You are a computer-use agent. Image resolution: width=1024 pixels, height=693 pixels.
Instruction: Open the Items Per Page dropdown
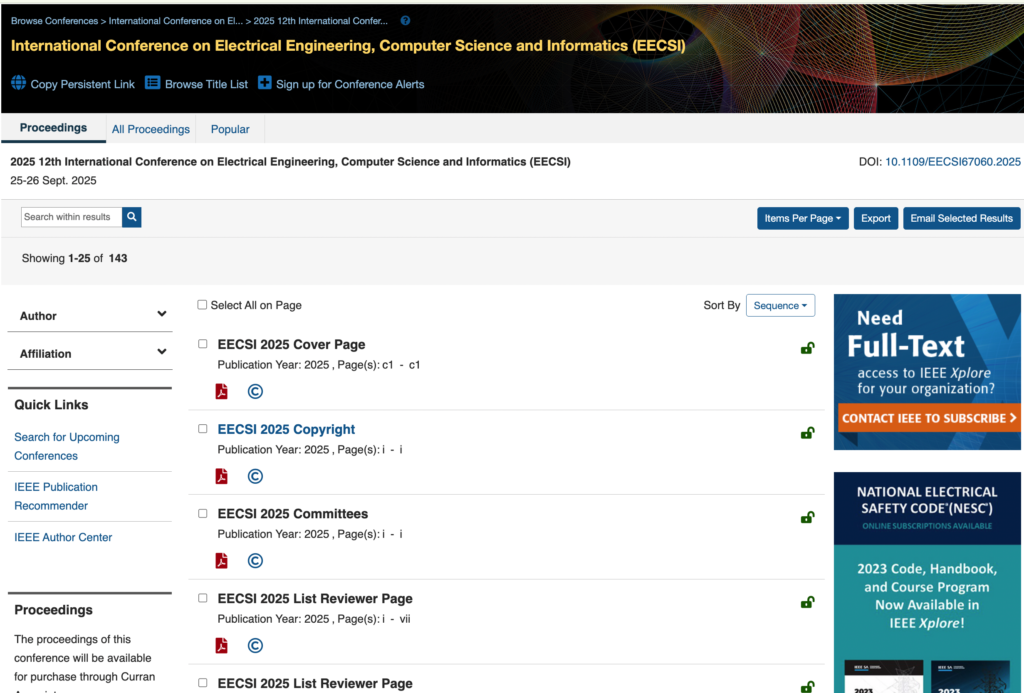tap(802, 218)
